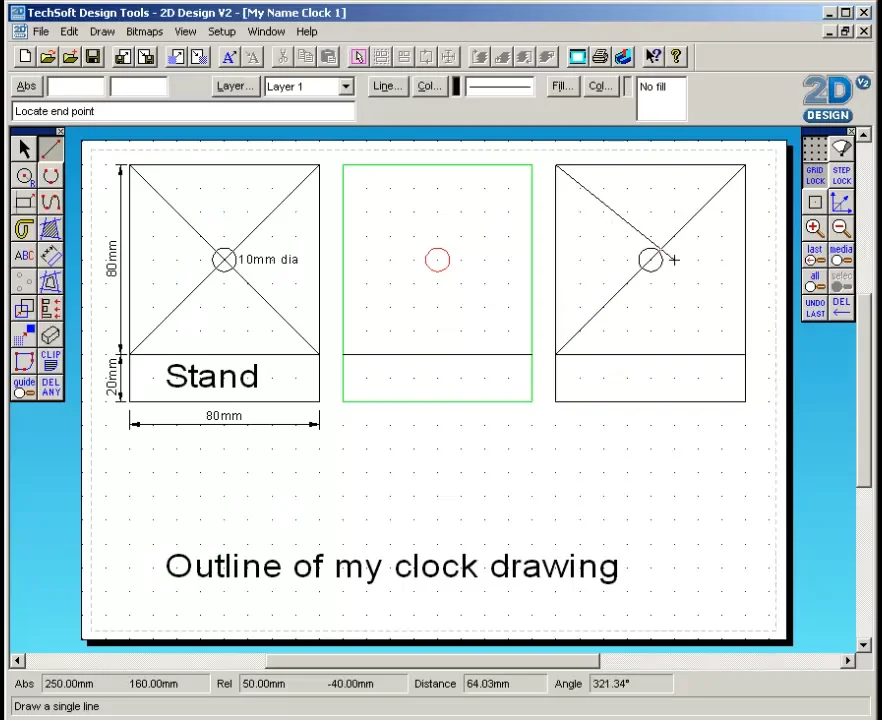
Task: Select the yellow Contour tool
Action: click(x=24, y=229)
